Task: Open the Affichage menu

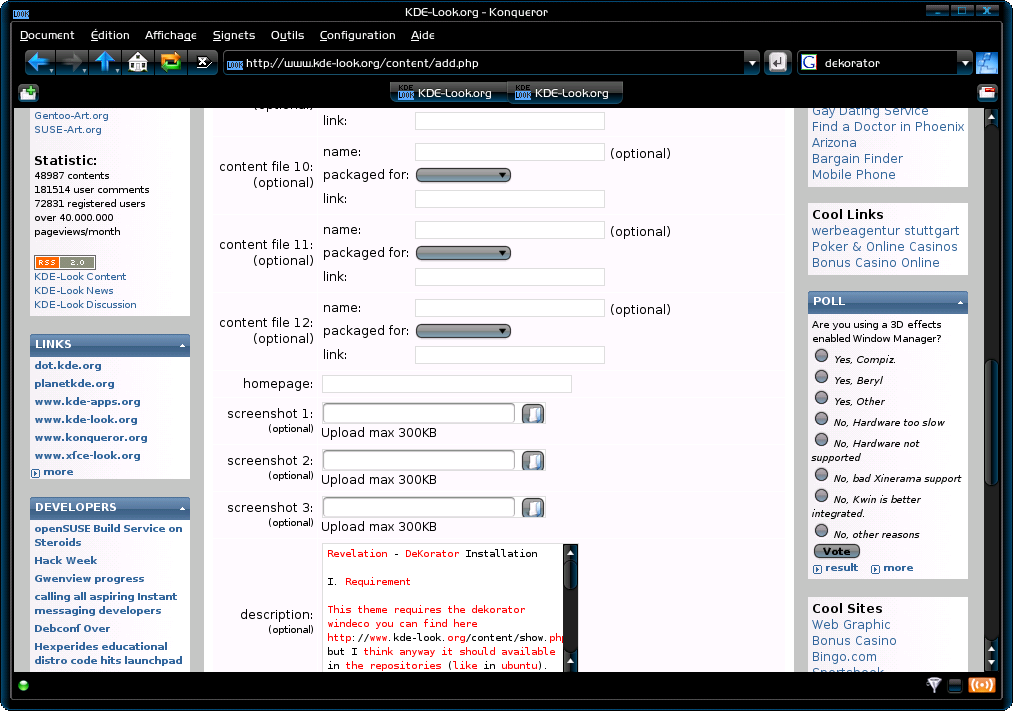Action: click(x=171, y=36)
